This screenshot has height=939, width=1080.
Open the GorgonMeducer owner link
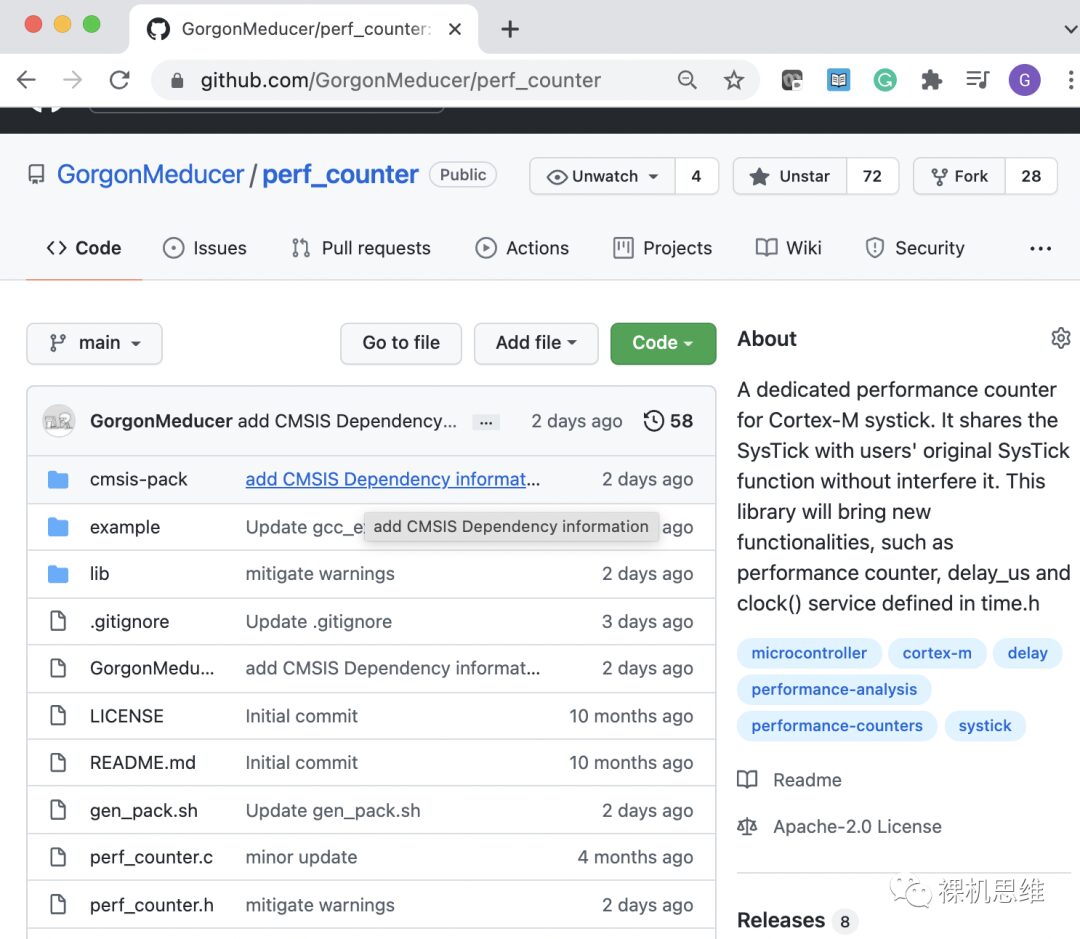tap(150, 175)
